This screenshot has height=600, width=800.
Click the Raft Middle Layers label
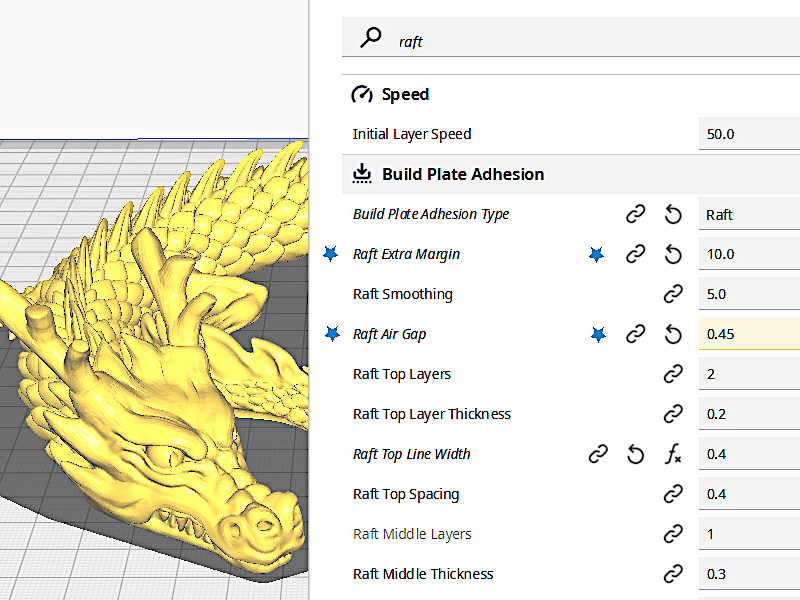[x=412, y=534]
